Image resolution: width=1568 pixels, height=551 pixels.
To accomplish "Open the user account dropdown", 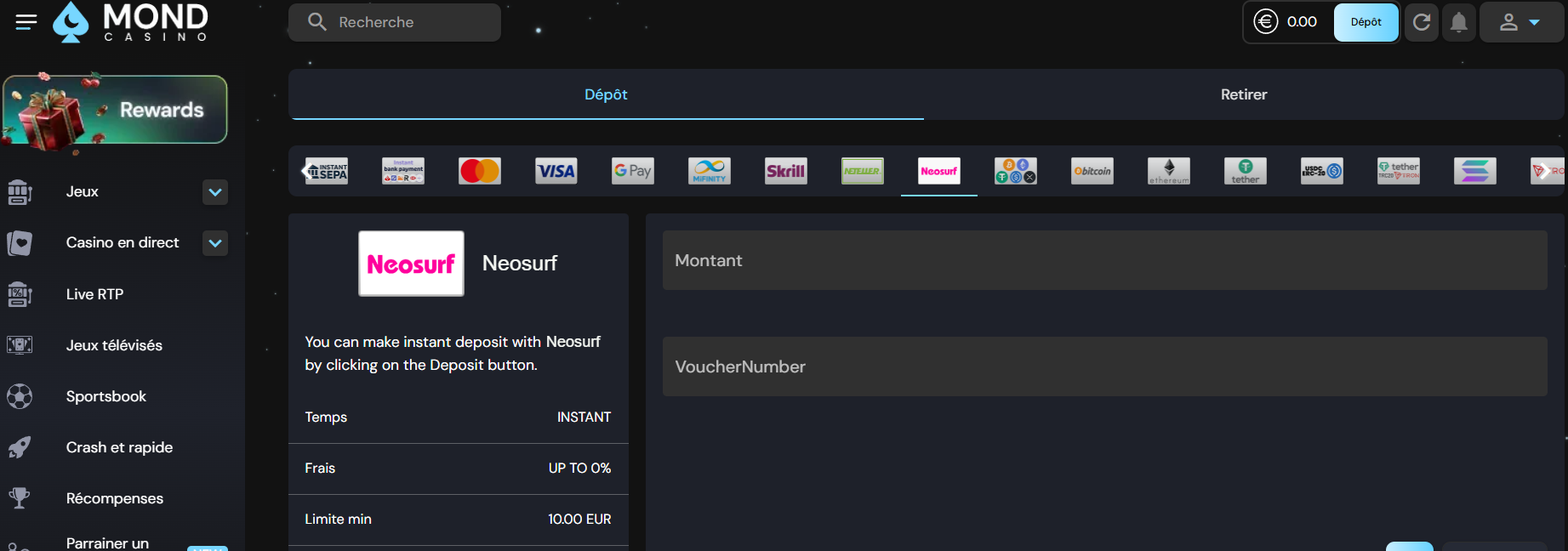I will click(1520, 22).
